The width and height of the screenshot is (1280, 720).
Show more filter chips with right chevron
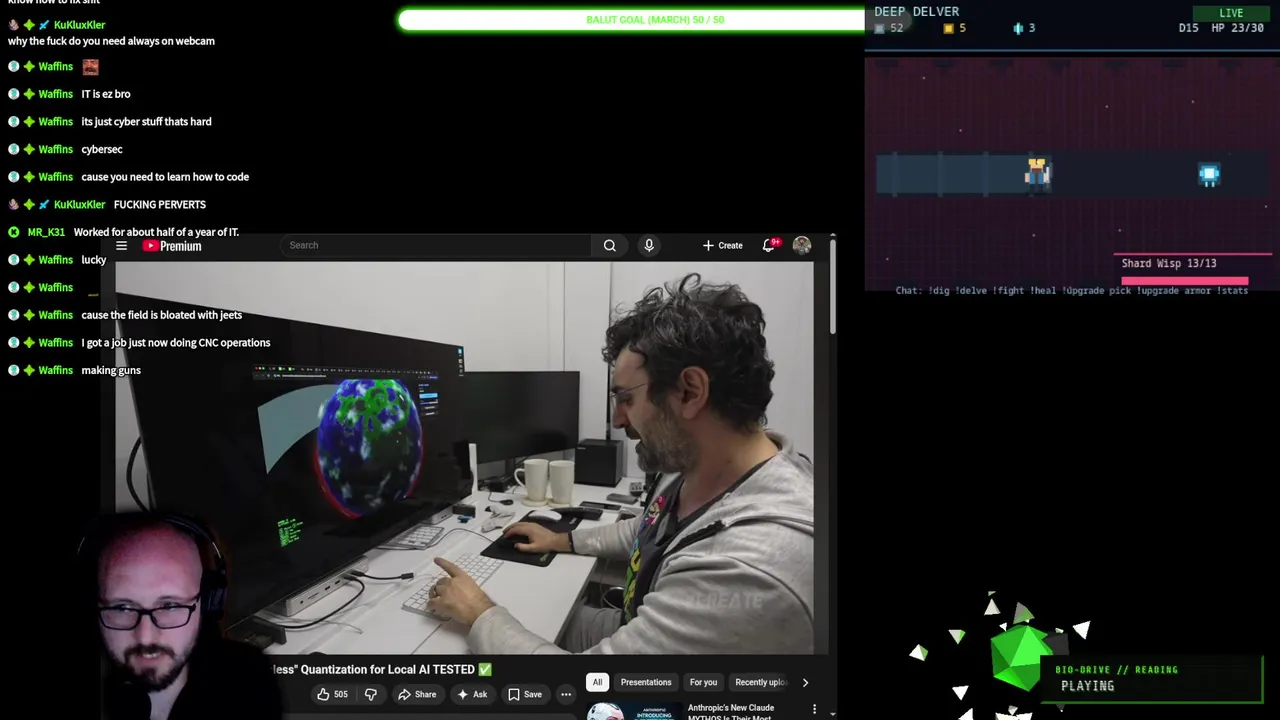click(x=805, y=682)
